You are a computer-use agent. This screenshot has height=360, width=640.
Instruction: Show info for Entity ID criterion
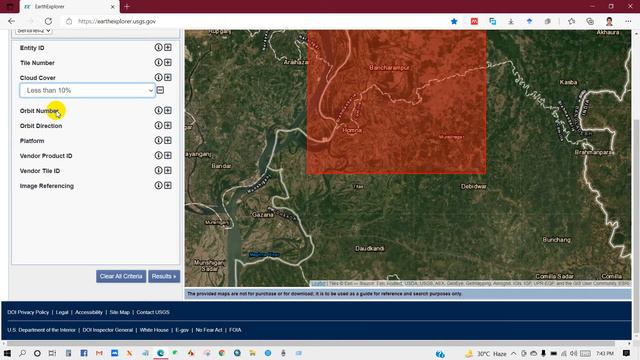point(158,47)
